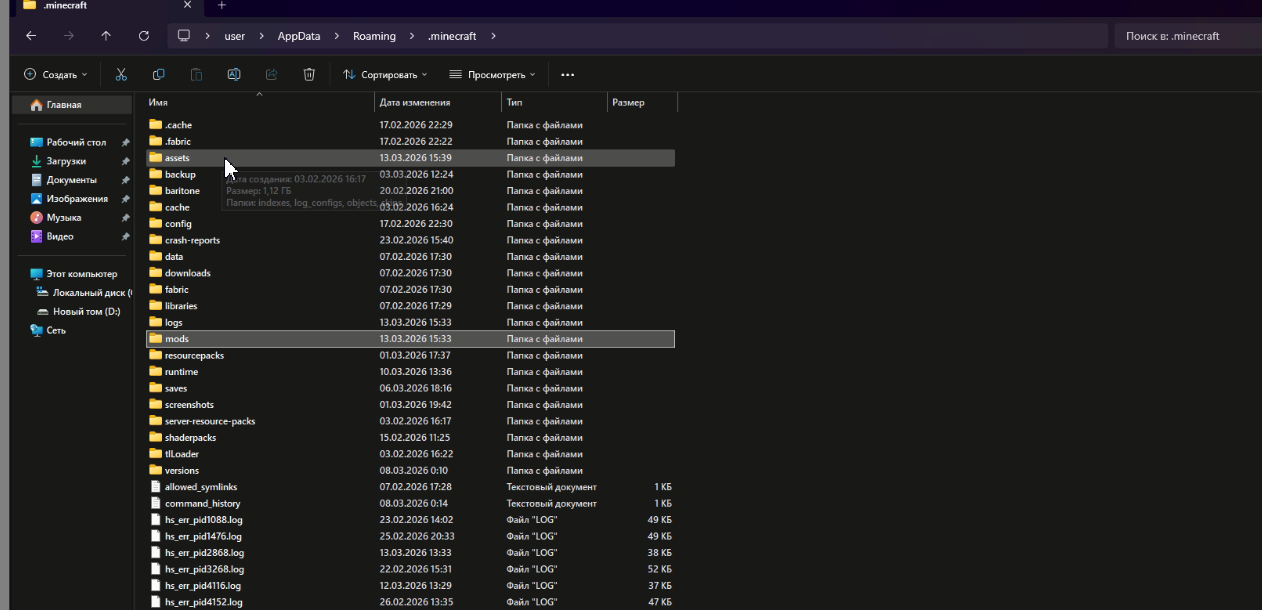Select the Загрузки item in sidebar
Image resolution: width=1262 pixels, height=610 pixels.
(x=66, y=161)
